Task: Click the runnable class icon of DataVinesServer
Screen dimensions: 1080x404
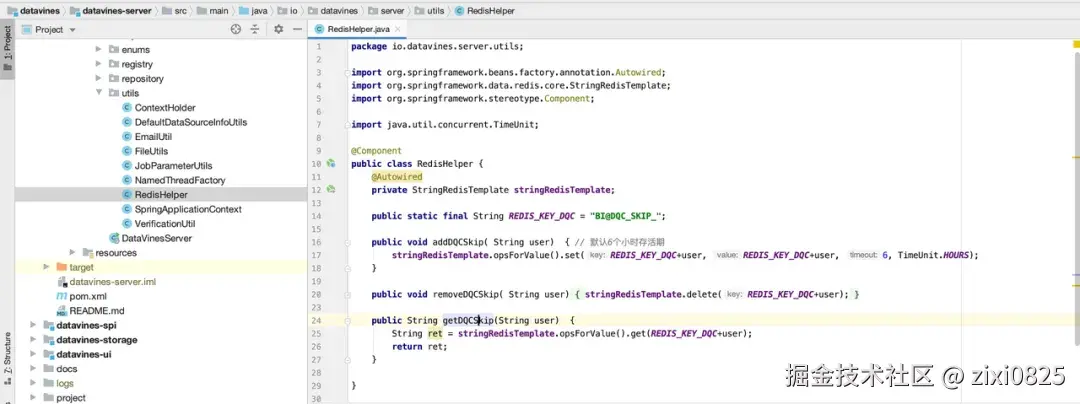Action: 114,238
